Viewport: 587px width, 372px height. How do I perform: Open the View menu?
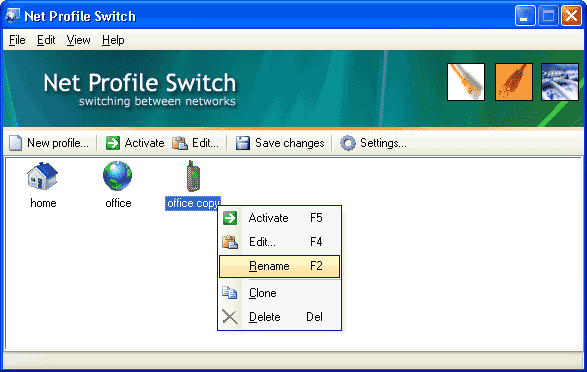tap(78, 40)
